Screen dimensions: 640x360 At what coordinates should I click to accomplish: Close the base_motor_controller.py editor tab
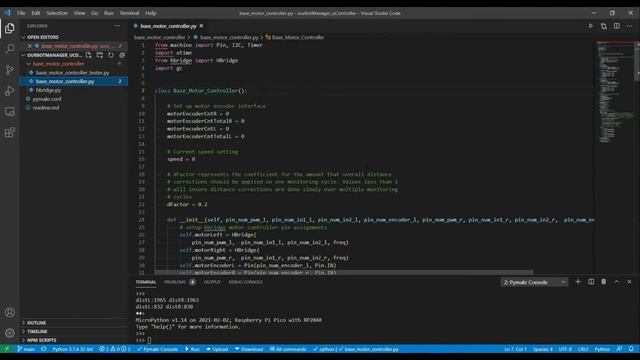click(201, 26)
